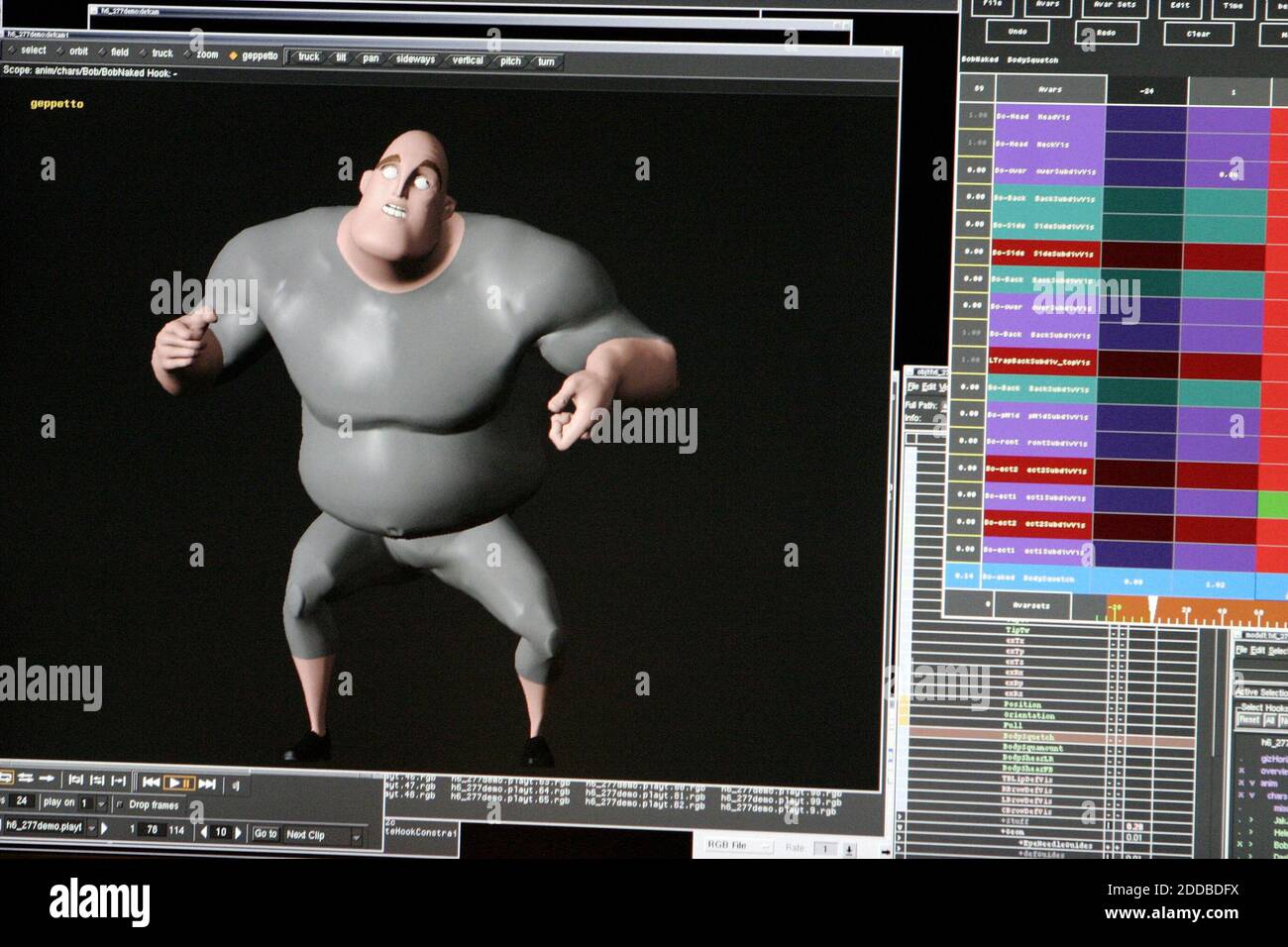Click the truck tab button
The height and width of the screenshot is (947, 1288).
(309, 56)
